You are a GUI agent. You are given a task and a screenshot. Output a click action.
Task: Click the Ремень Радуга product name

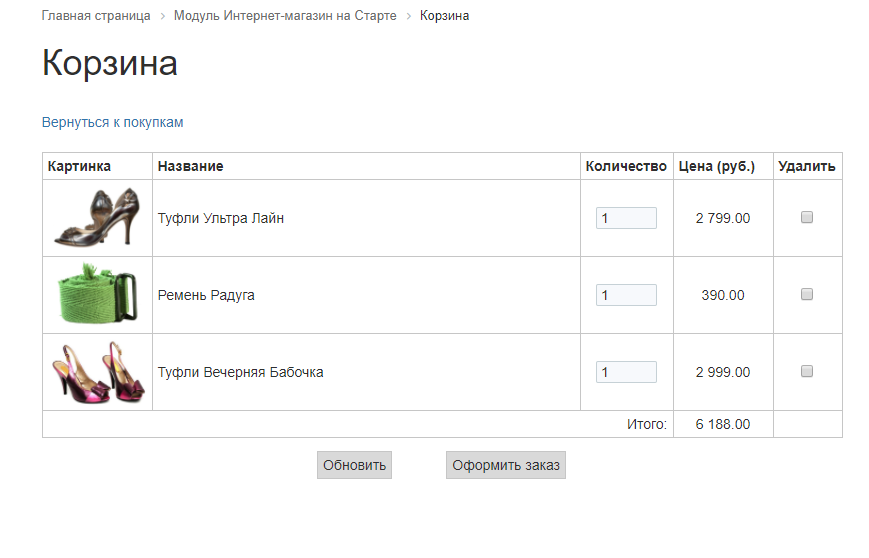point(206,295)
